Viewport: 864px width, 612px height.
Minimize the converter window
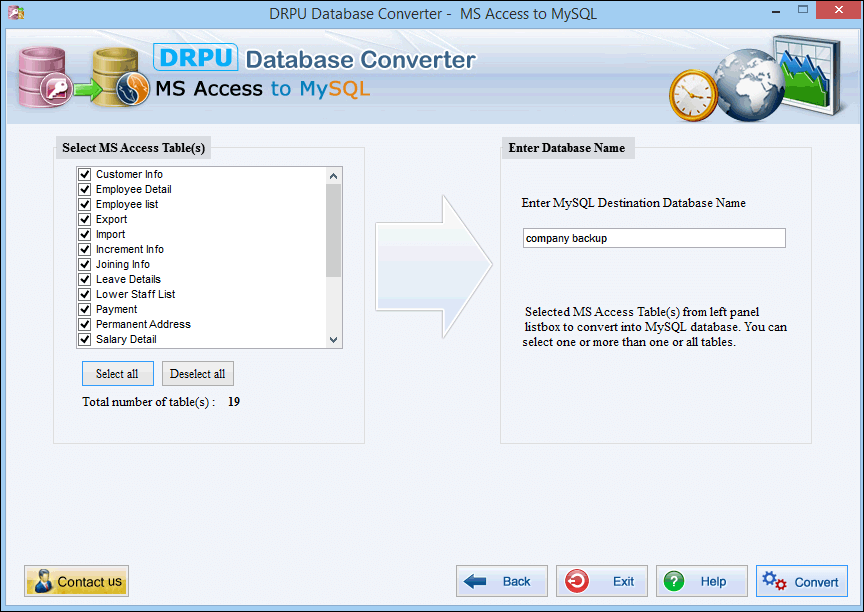coord(776,11)
